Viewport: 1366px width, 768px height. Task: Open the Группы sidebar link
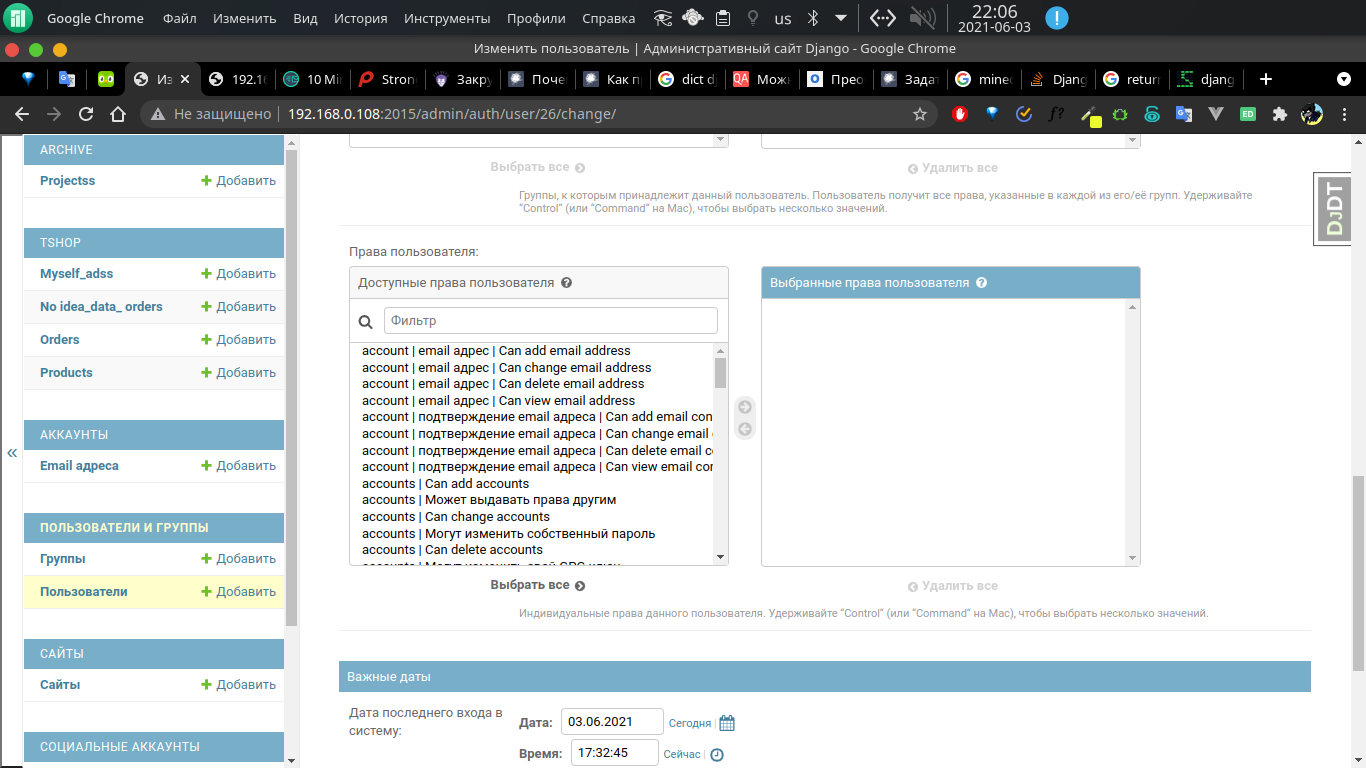(x=63, y=559)
